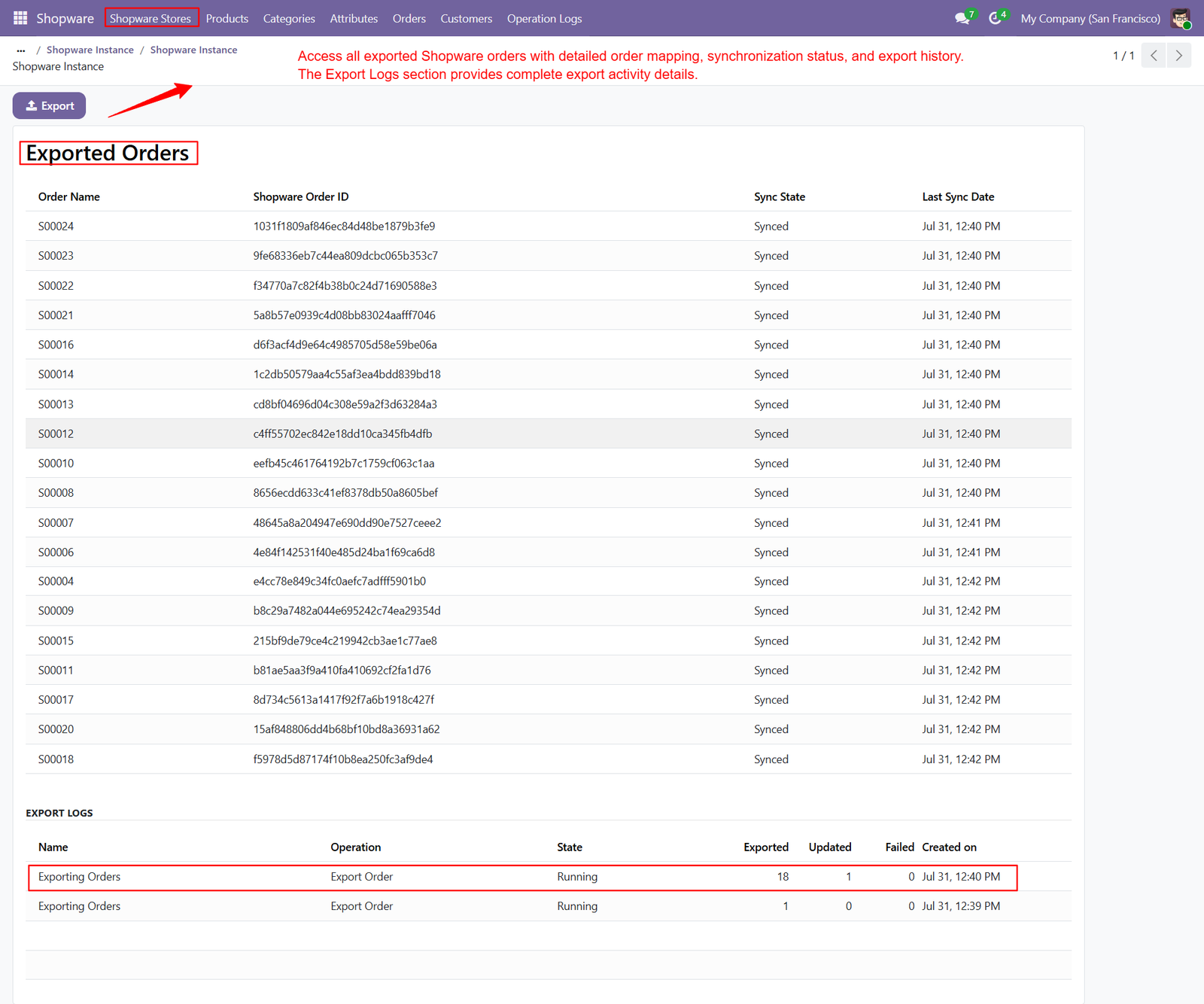The image size is (1204, 1004).
Task: Click the 1 / 1 pager counter
Action: tap(1123, 56)
